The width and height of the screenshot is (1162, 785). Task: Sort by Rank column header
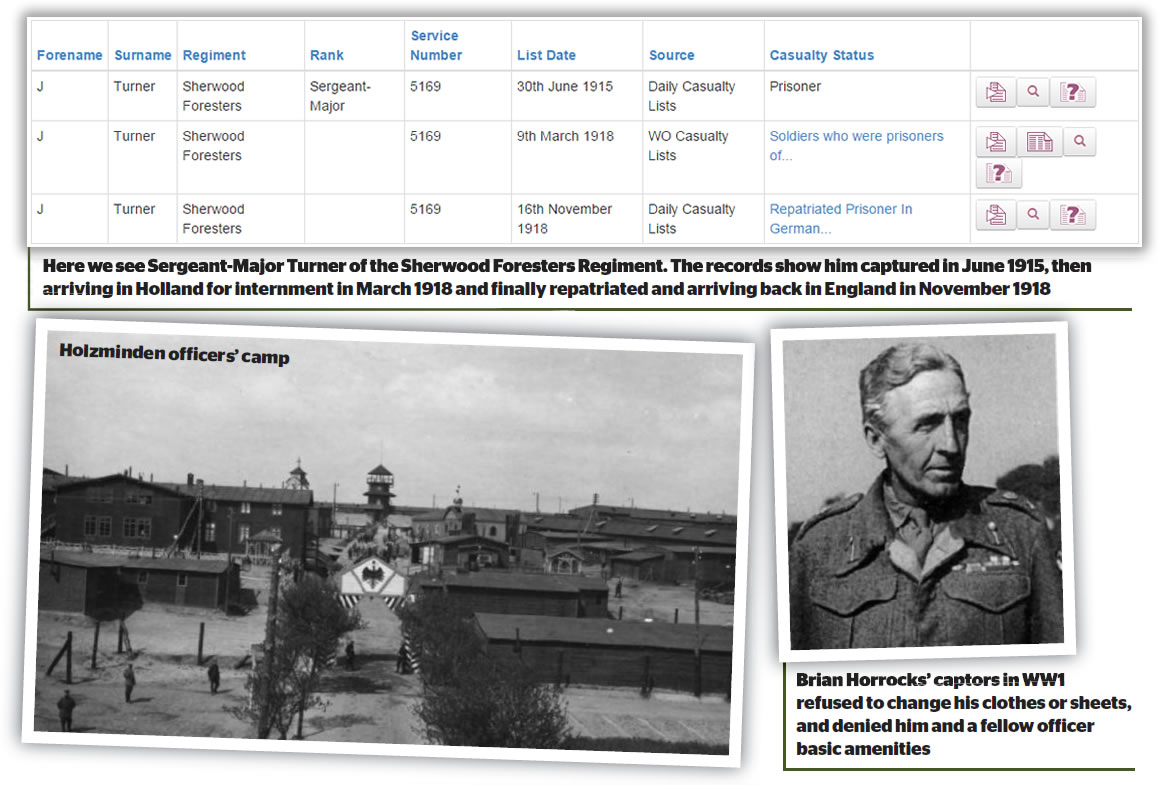click(327, 55)
